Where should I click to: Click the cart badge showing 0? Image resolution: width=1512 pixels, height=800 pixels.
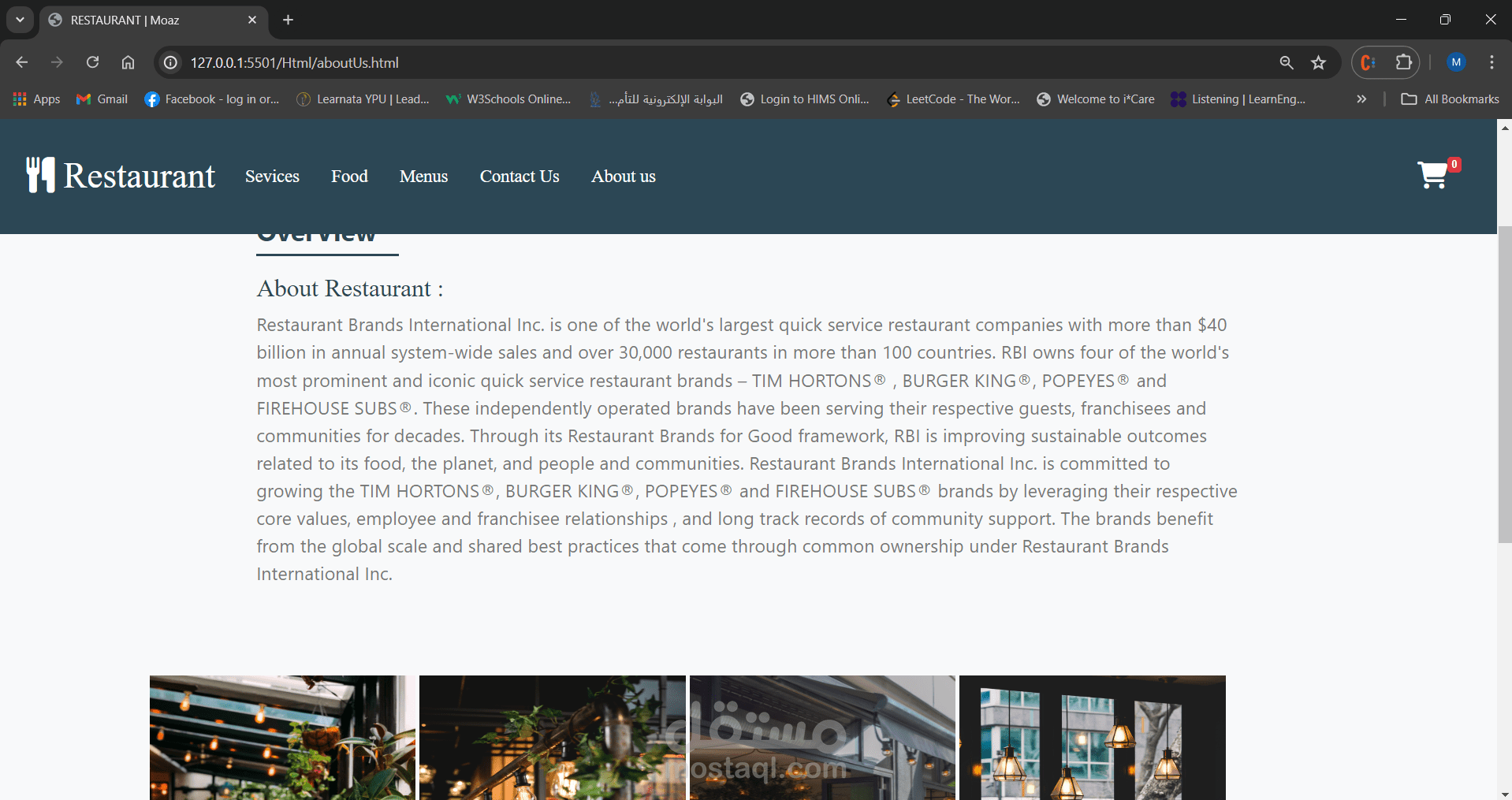pos(1454,165)
